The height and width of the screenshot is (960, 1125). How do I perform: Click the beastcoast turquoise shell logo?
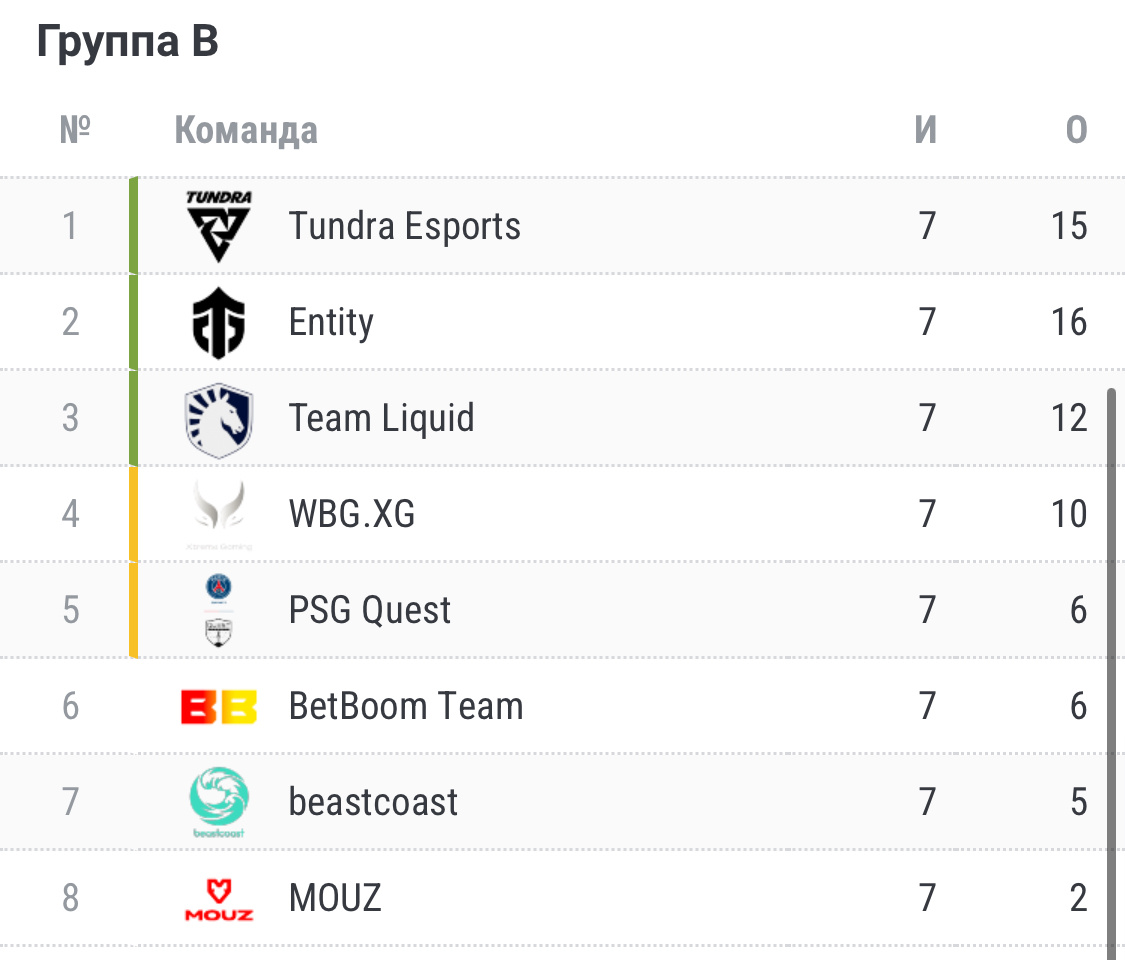pos(218,801)
